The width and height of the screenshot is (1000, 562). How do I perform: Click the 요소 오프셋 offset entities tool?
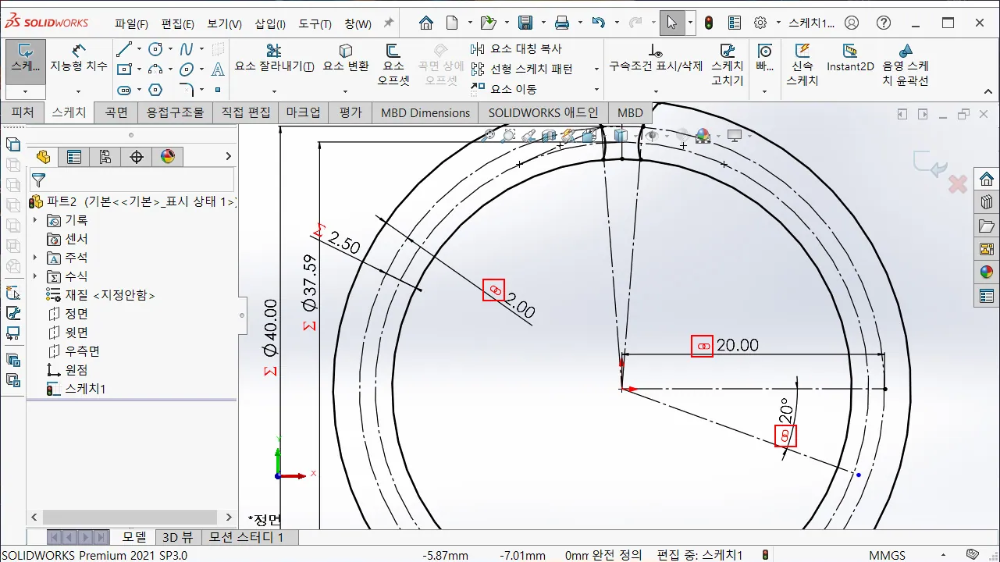pyautogui.click(x=393, y=64)
